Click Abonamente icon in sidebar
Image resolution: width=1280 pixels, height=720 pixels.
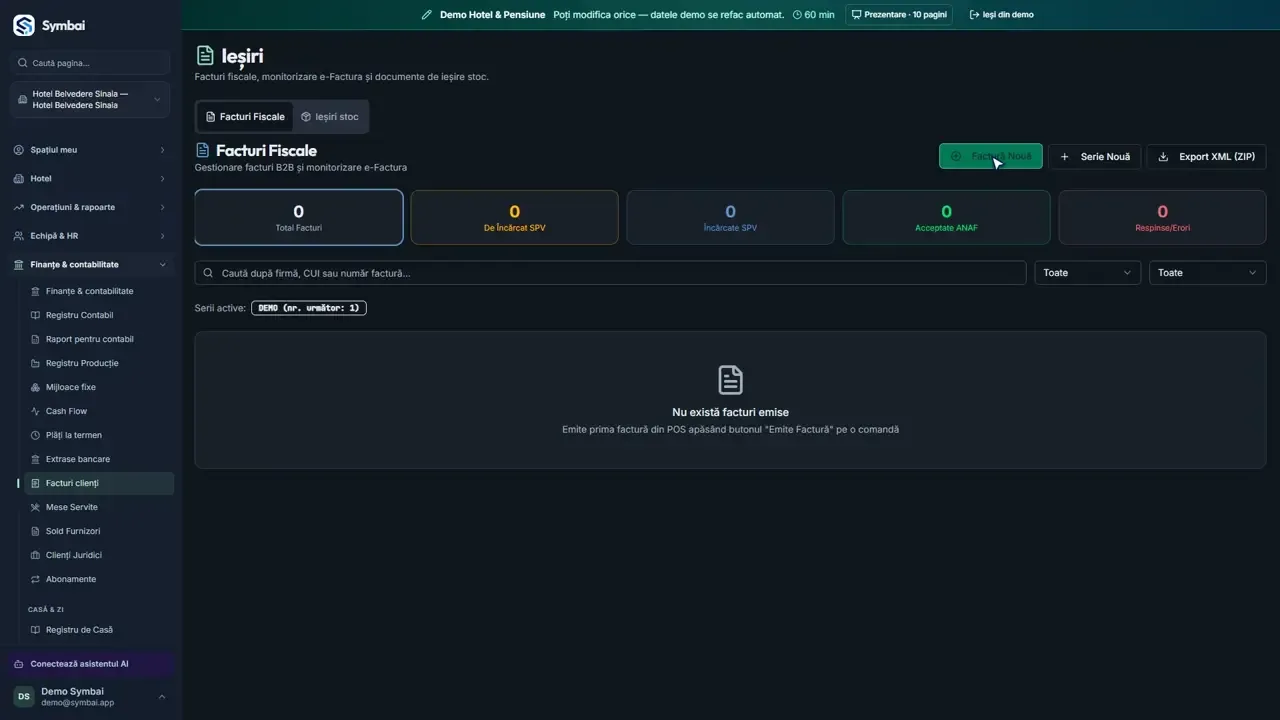(36, 579)
